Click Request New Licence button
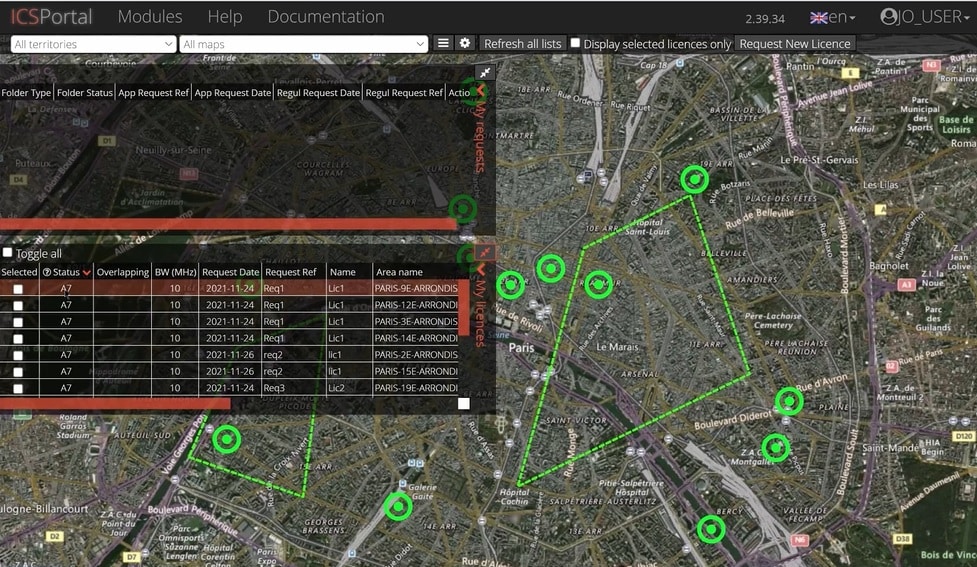The height and width of the screenshot is (567, 977). pos(794,44)
